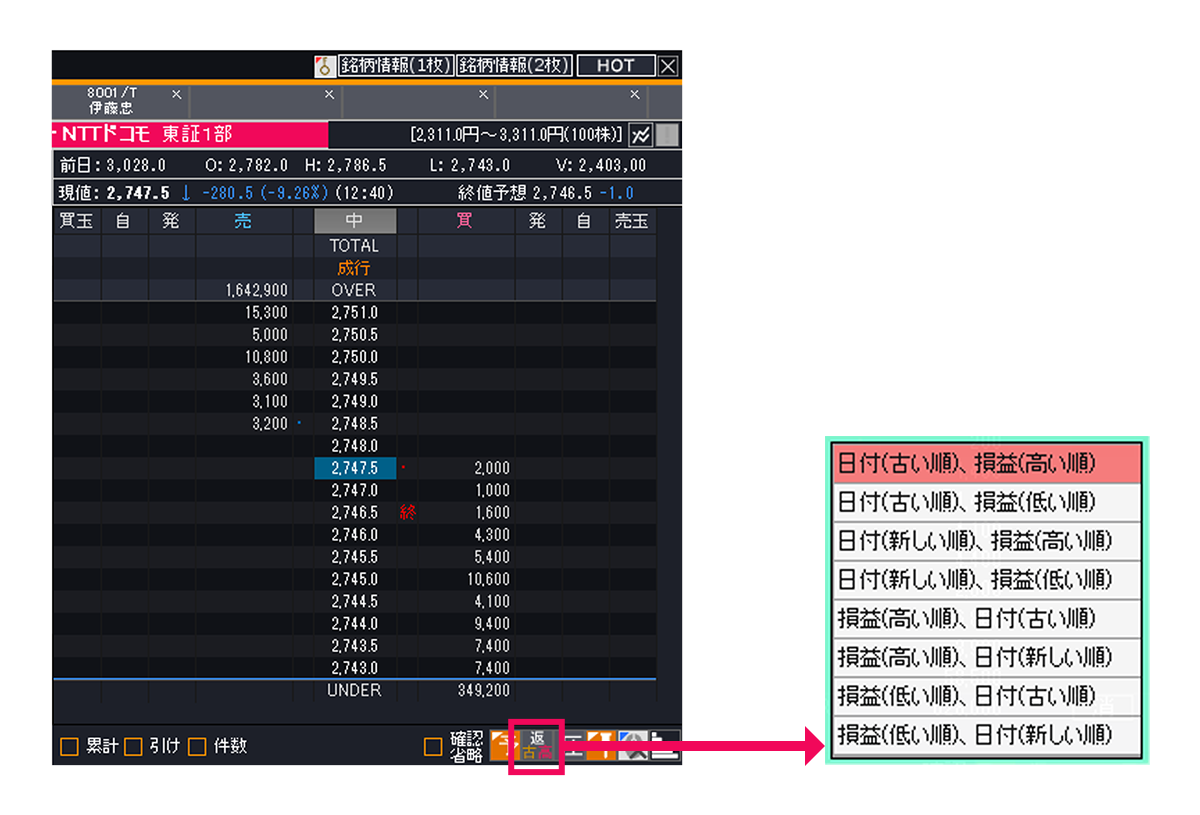Click price 2,746.0 in the board
Viewport: 1200px width, 815px height.
click(354, 535)
